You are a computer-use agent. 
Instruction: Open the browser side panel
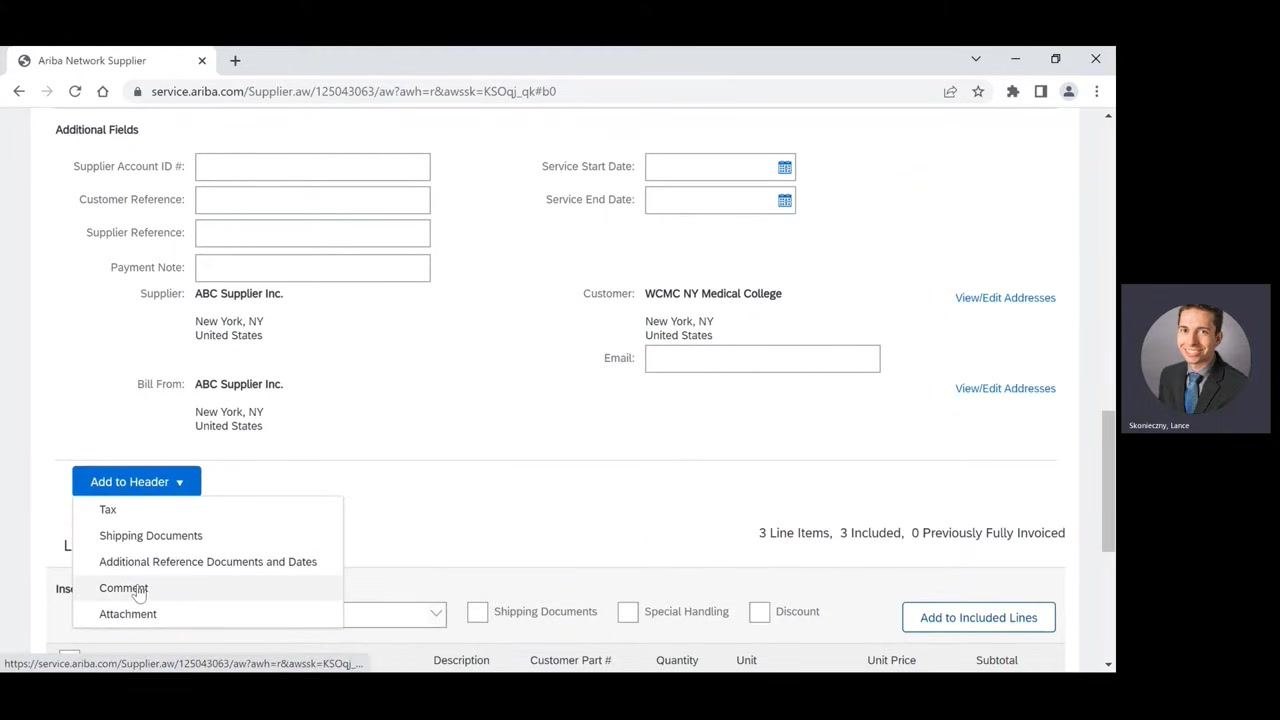click(1041, 91)
